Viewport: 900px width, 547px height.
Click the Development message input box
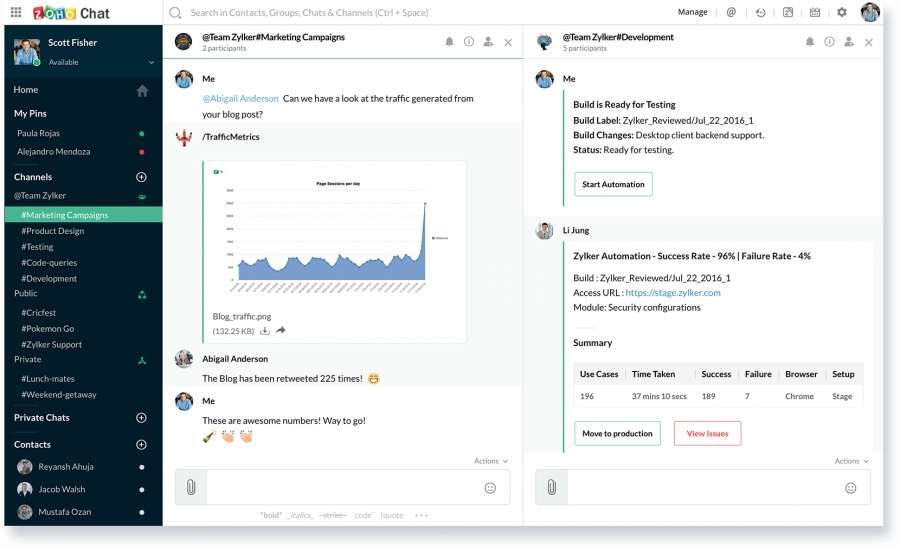tap(705, 487)
